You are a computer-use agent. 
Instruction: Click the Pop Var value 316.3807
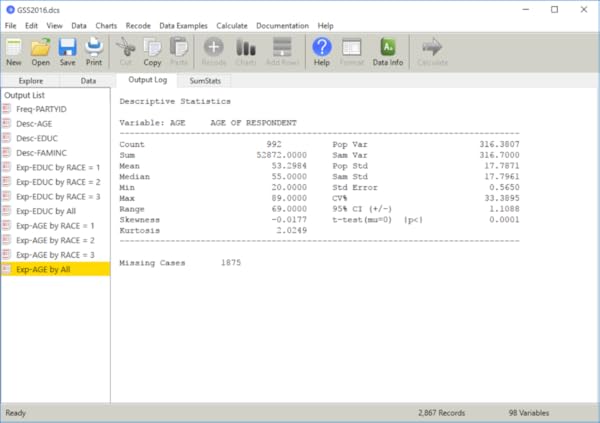(499, 144)
